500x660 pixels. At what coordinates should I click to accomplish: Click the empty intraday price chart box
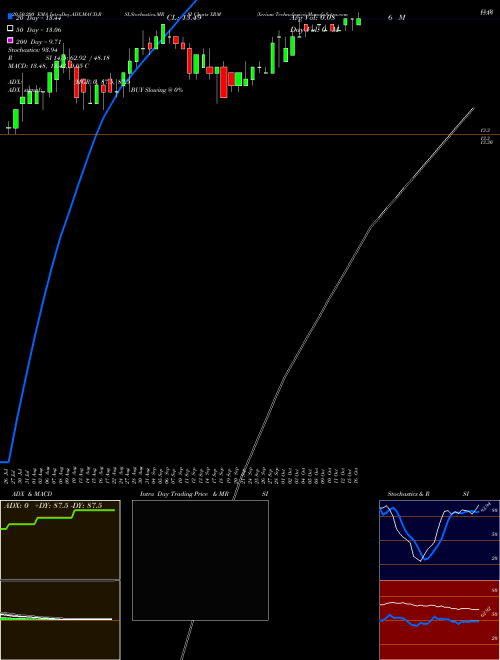(x=200, y=560)
